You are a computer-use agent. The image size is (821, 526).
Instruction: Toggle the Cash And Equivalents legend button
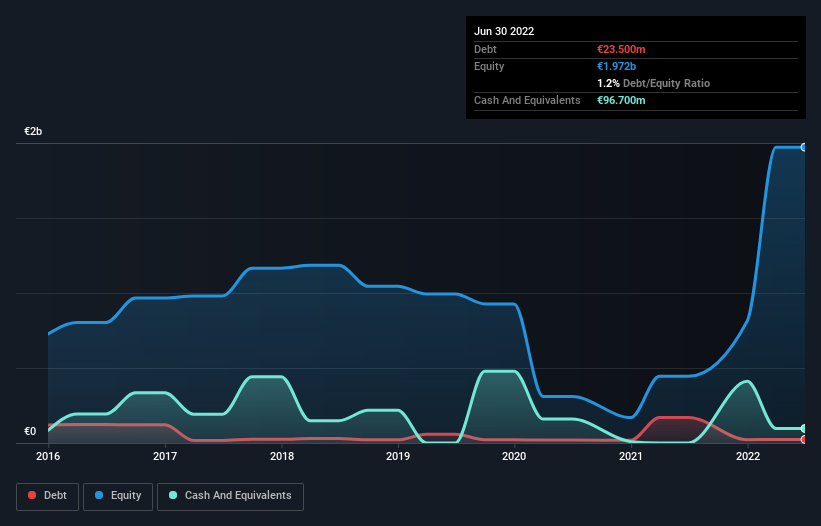pyautogui.click(x=230, y=496)
